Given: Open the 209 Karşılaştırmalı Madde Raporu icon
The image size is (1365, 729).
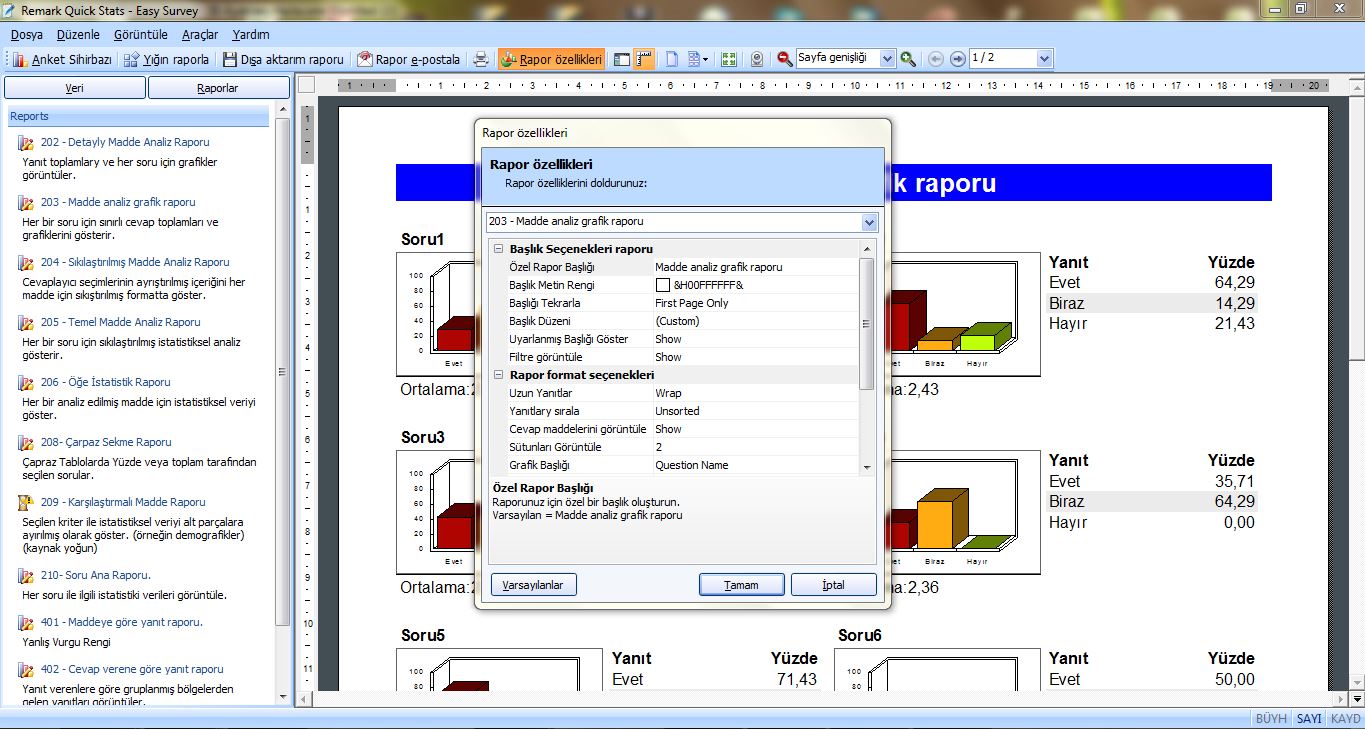Looking at the screenshot, I should pyautogui.click(x=26, y=503).
